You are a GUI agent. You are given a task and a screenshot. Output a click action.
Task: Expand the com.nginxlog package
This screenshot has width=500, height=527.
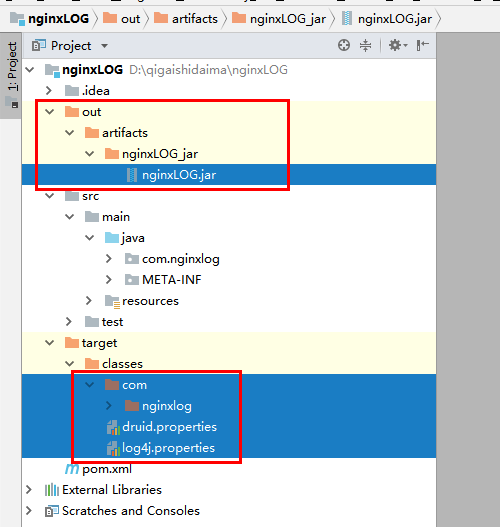tap(109, 259)
